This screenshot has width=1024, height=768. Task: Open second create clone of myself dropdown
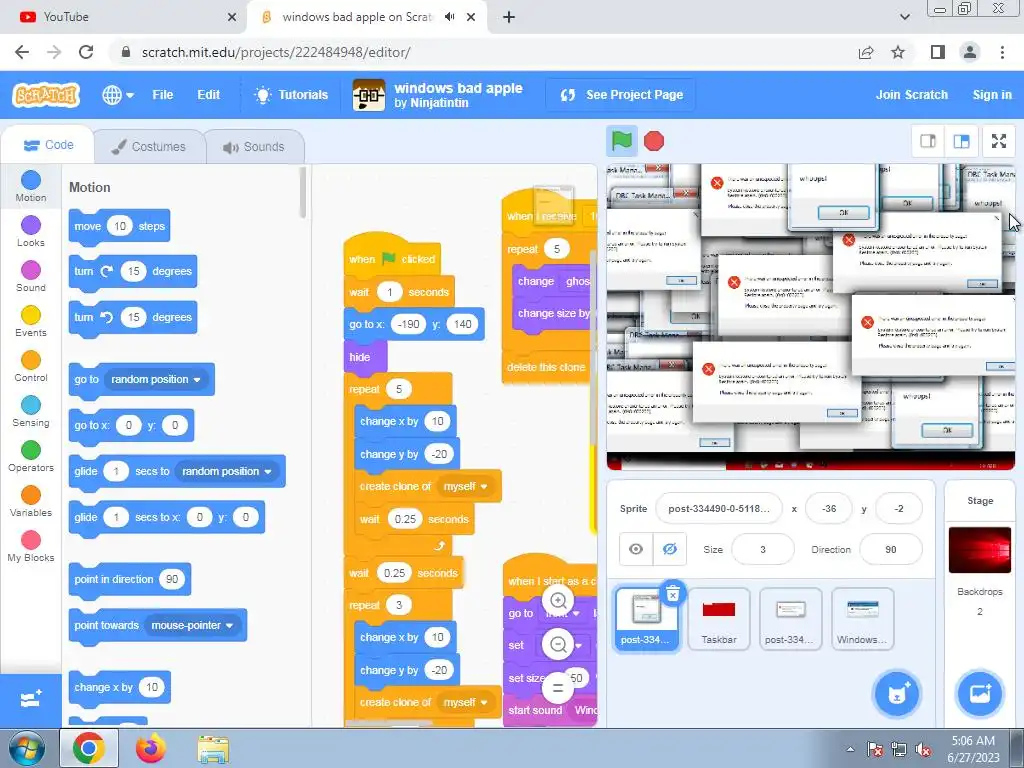[x=466, y=703]
